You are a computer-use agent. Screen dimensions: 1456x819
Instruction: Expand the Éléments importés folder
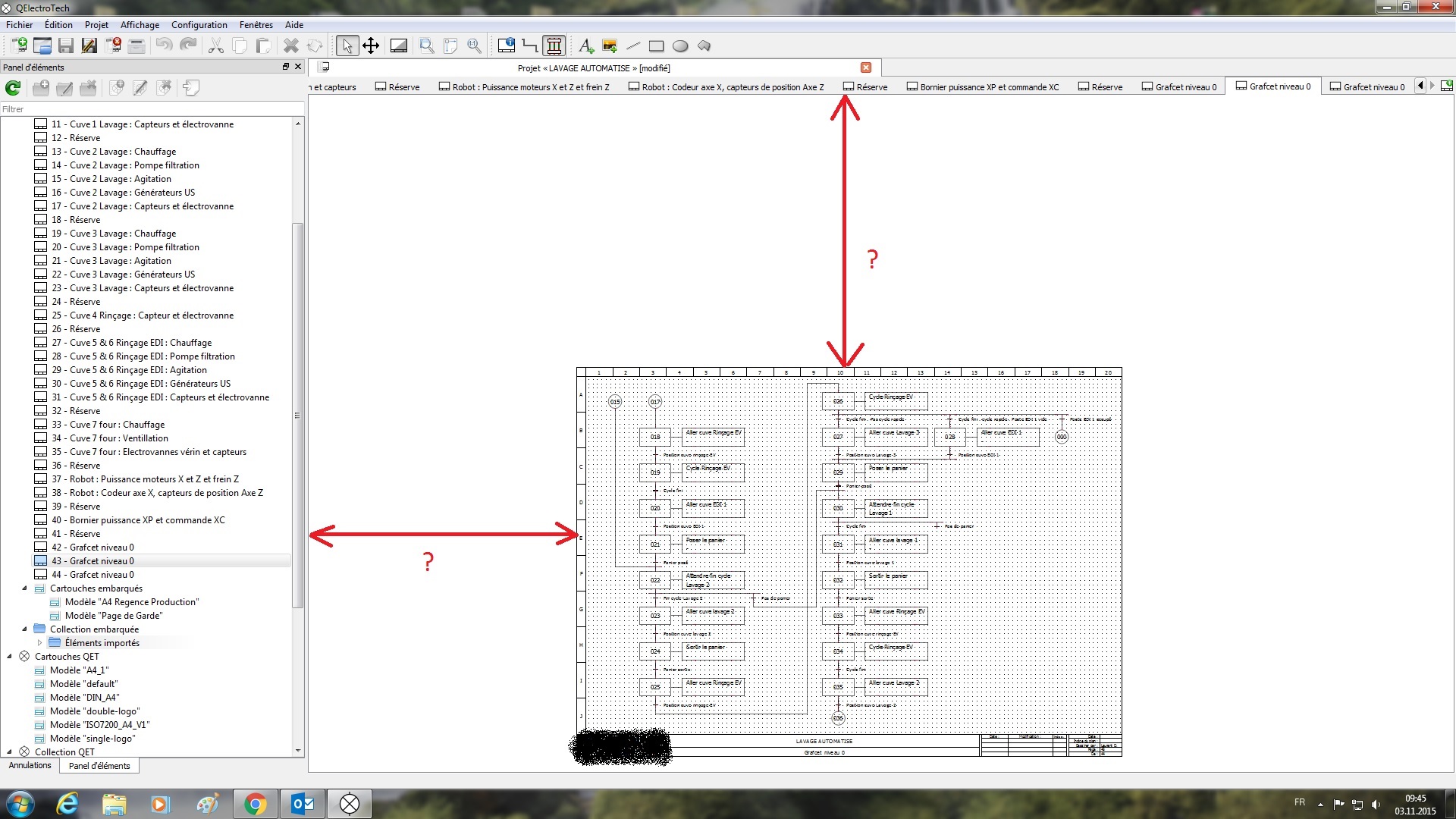pyautogui.click(x=39, y=643)
